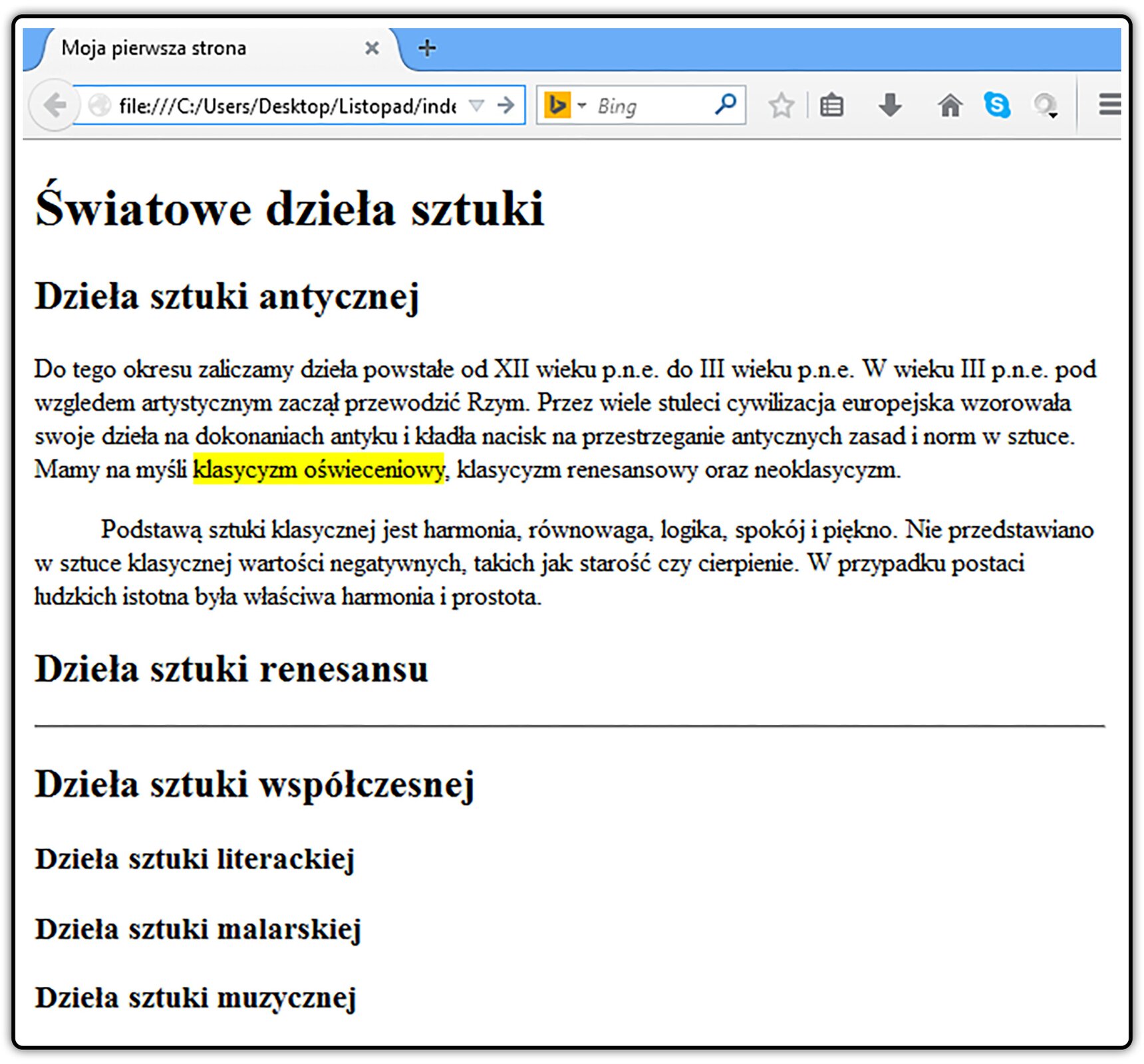Open the downloads arrow icon
Screen dimensions: 1144x1064
tap(889, 105)
